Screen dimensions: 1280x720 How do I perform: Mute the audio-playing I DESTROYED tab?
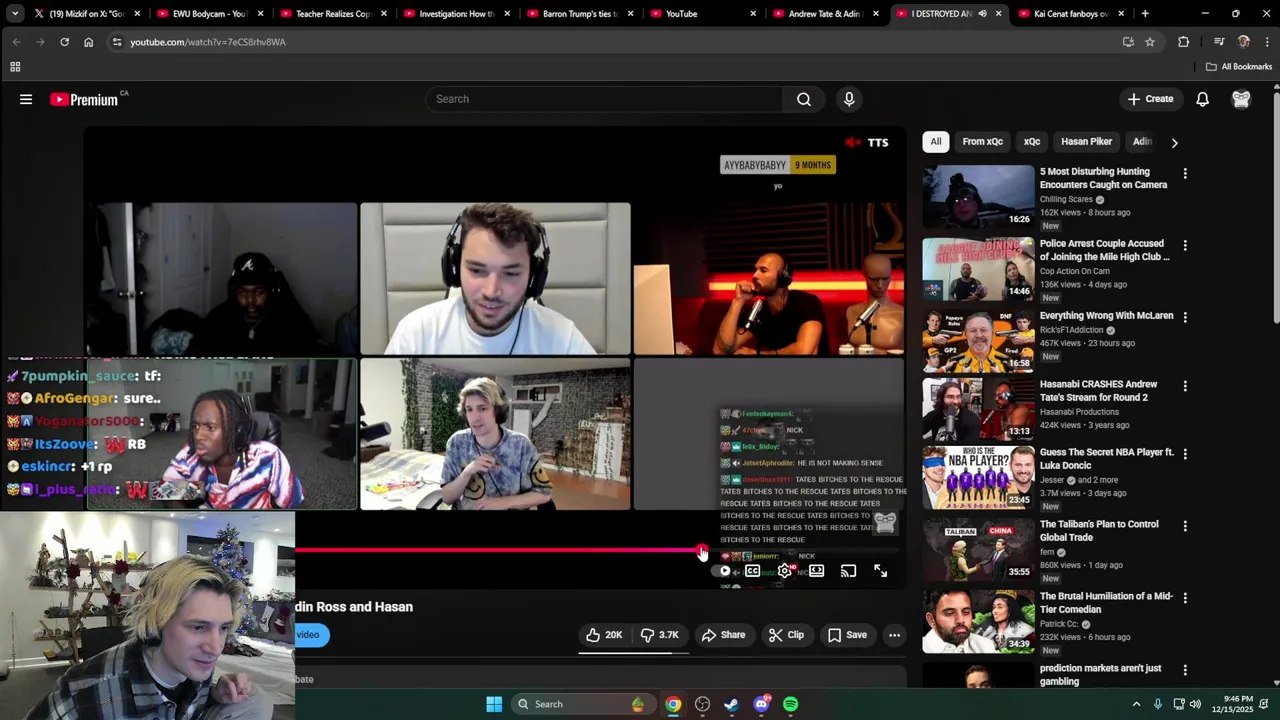coord(982,14)
